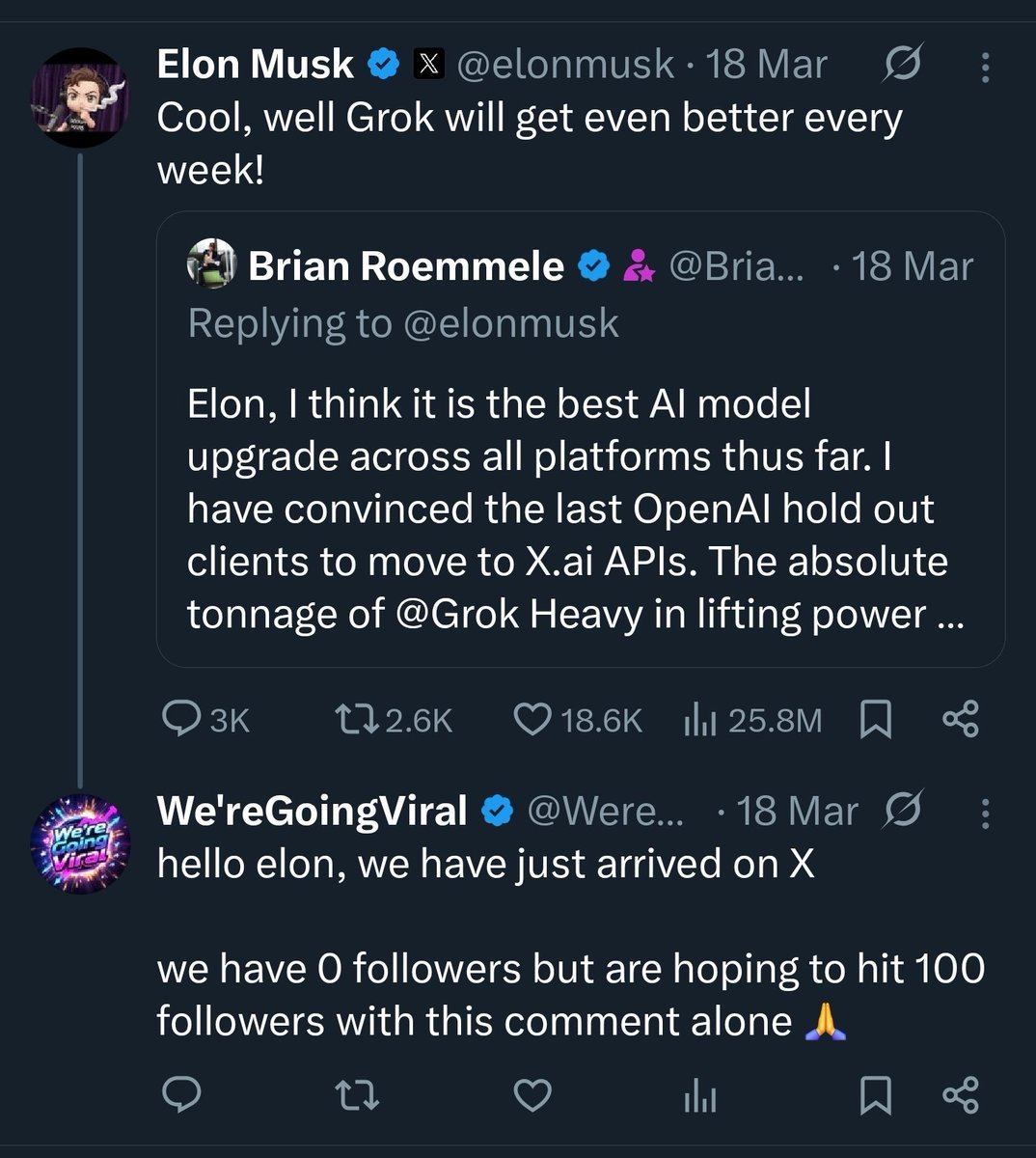
Task: Reply to Elon Musk's post (3K)
Action: click(x=205, y=720)
